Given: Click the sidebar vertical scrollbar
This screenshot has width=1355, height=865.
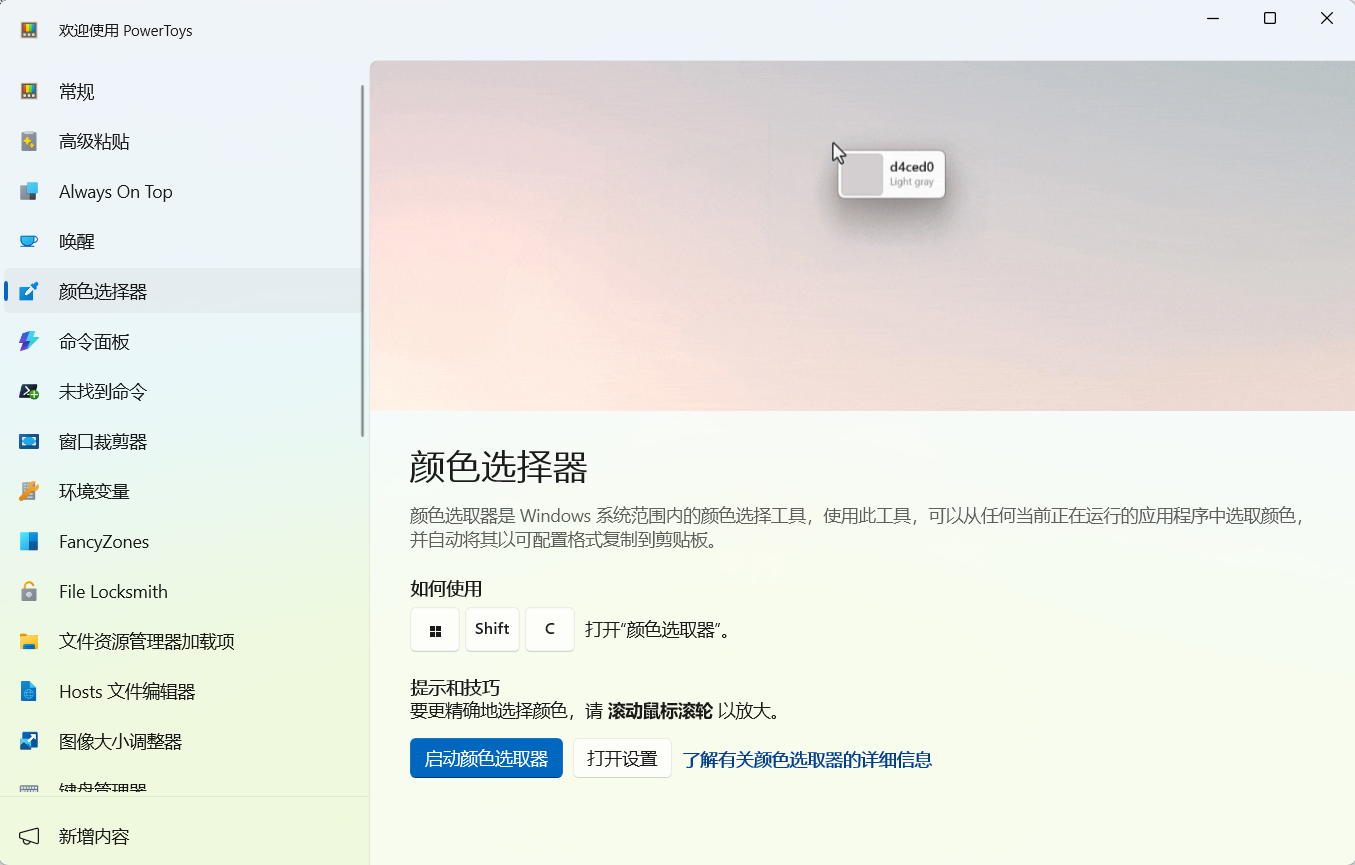Looking at the screenshot, I should coord(362,260).
